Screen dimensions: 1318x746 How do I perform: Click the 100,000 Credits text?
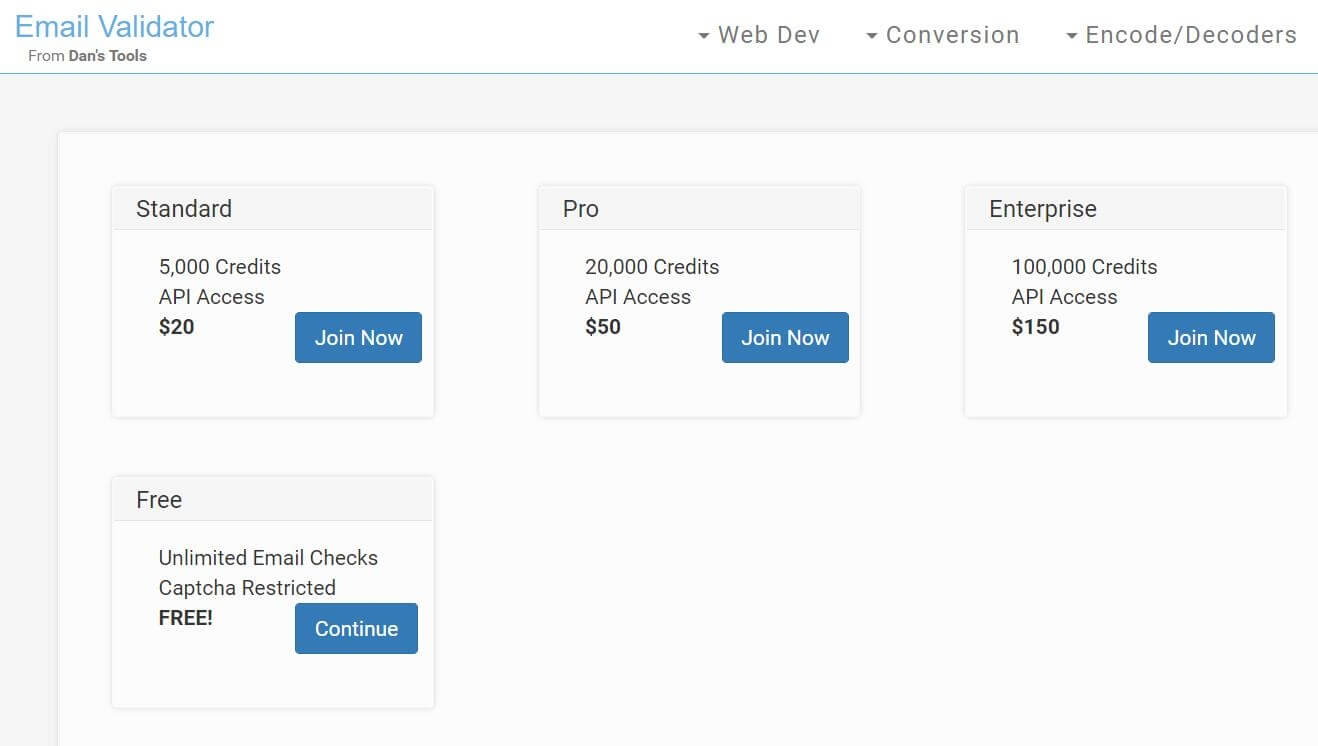[x=1084, y=267]
